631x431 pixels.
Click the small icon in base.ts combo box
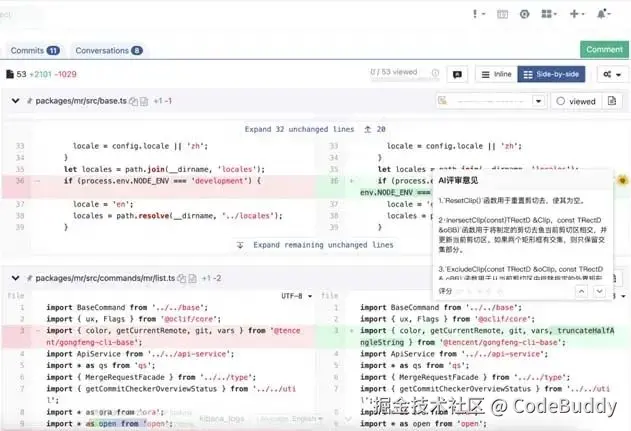[443, 101]
